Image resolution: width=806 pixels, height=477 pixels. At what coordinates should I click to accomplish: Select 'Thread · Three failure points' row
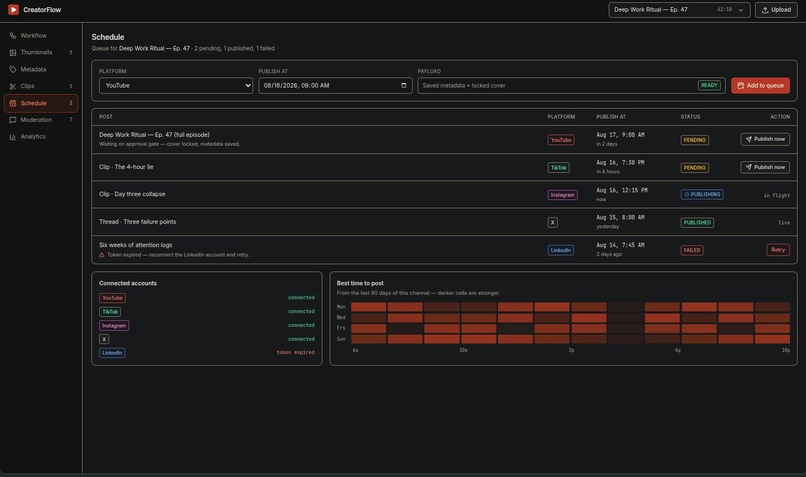(x=444, y=222)
